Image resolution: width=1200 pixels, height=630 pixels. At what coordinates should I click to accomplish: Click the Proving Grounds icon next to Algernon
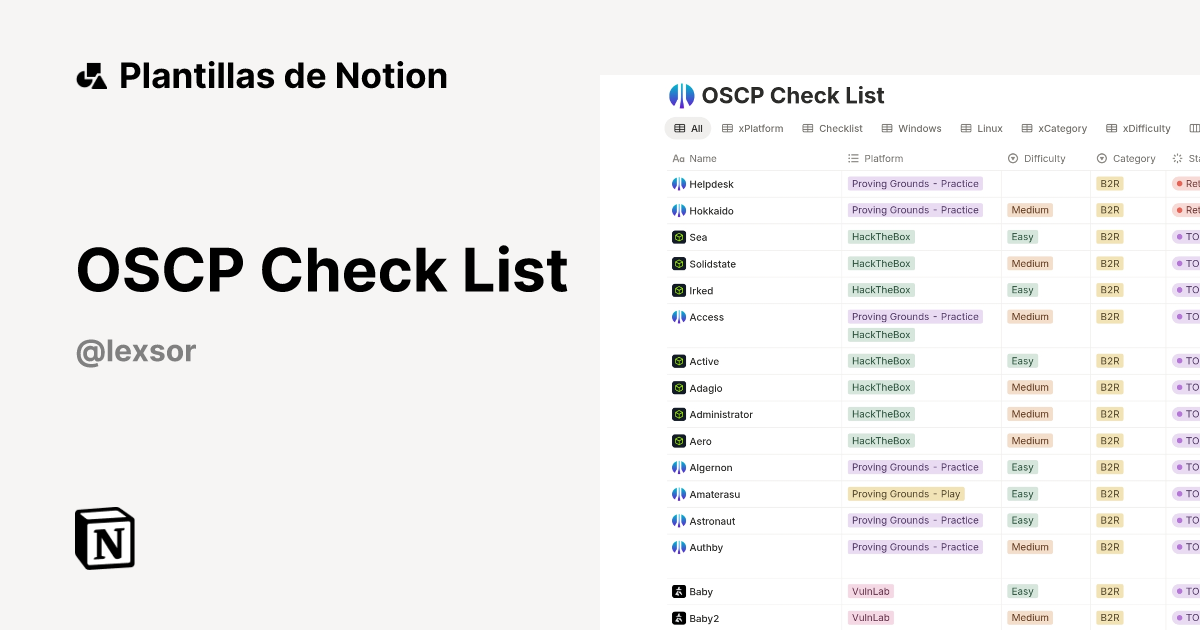(x=678, y=467)
